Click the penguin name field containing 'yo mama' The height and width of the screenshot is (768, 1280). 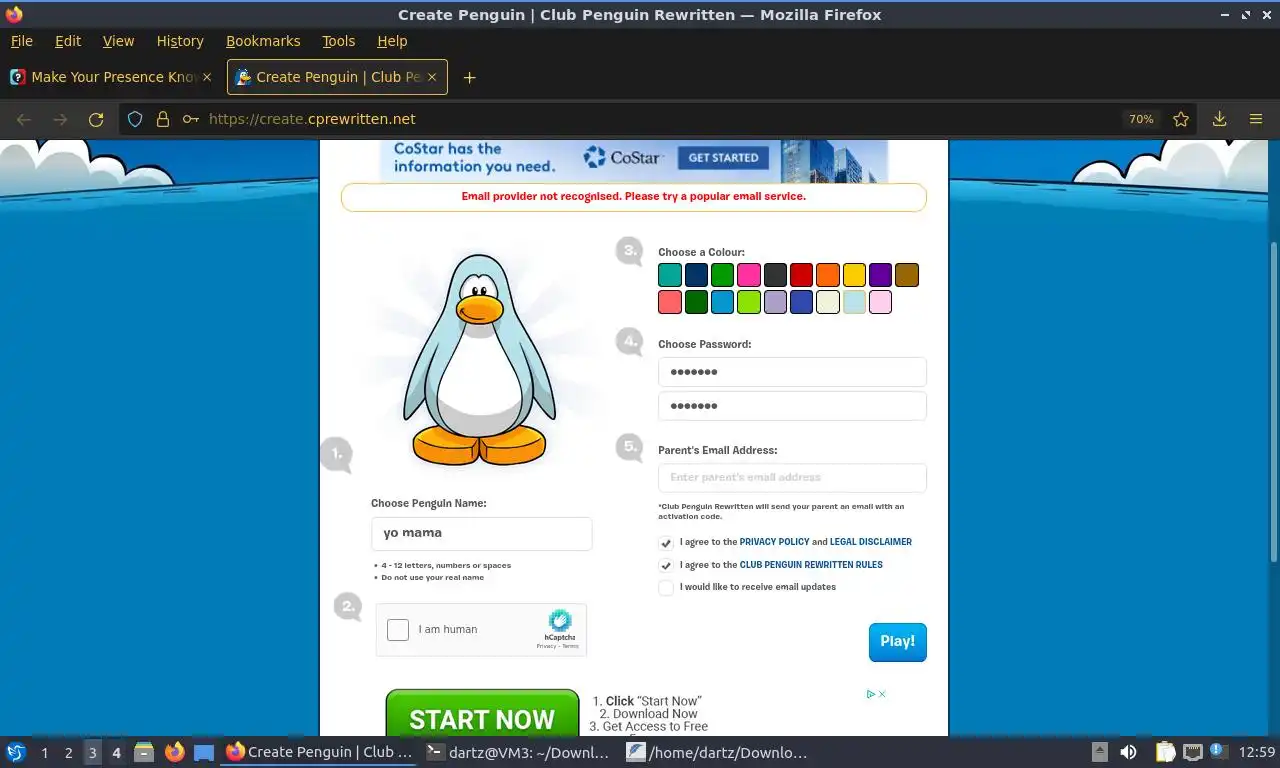(481, 534)
